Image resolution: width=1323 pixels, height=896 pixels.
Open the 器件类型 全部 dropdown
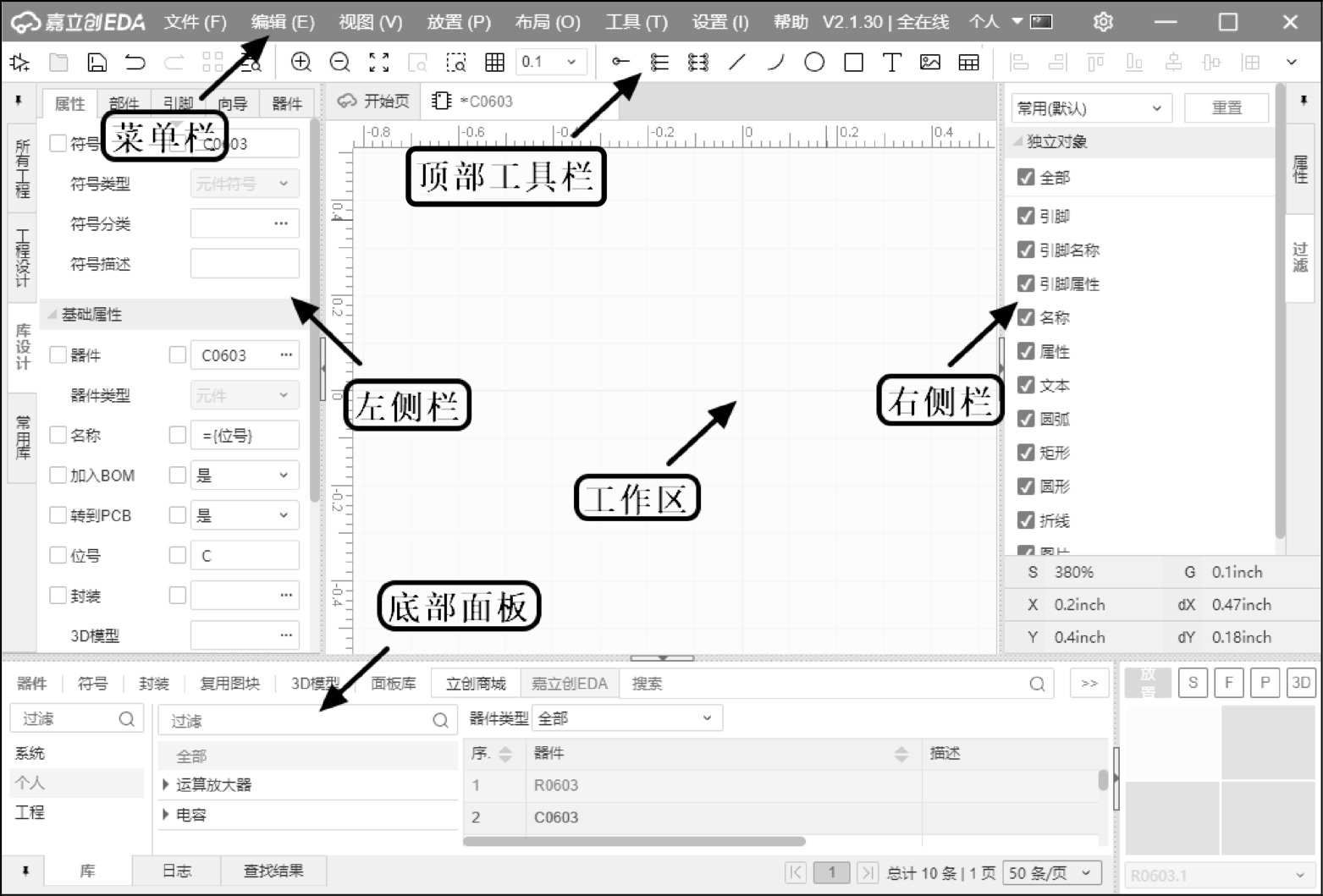(626, 718)
